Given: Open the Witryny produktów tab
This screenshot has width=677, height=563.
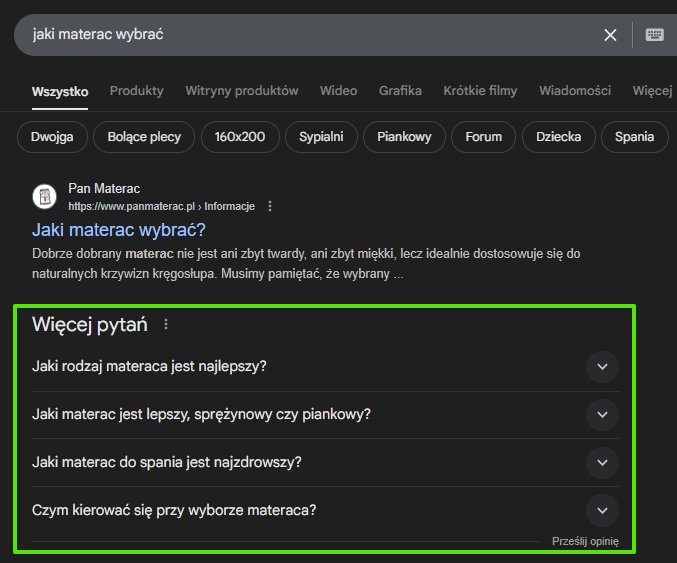Looking at the screenshot, I should [x=242, y=91].
